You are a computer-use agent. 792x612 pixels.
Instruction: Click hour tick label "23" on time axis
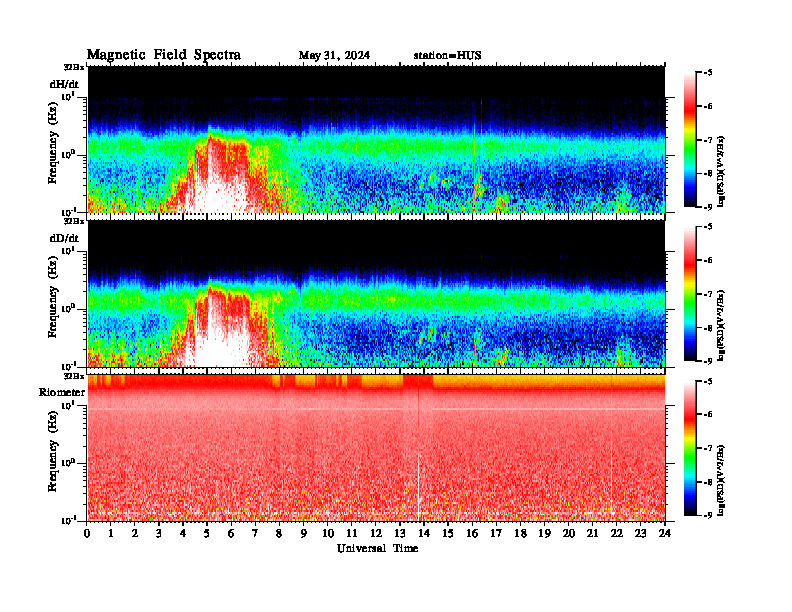[640, 533]
